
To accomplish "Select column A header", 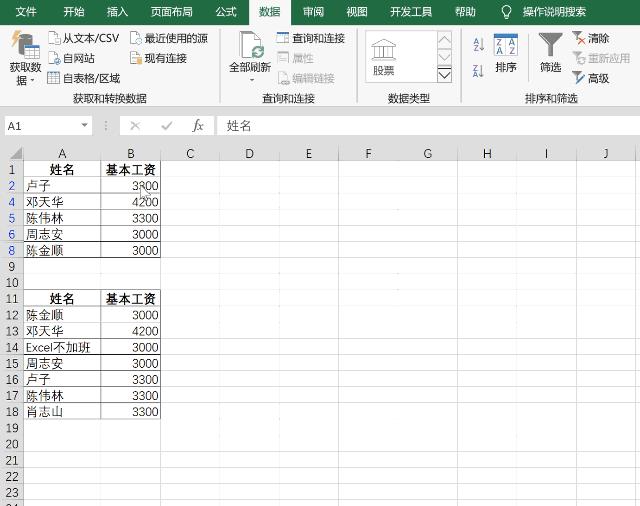I will pyautogui.click(x=62, y=153).
